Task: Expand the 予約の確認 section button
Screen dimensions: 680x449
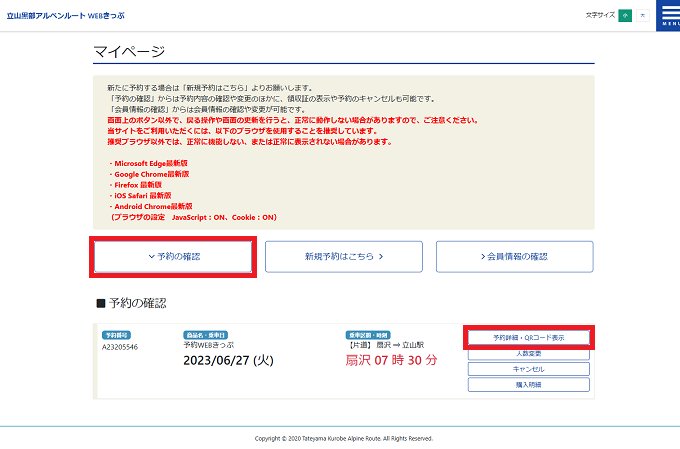Action: click(173, 257)
